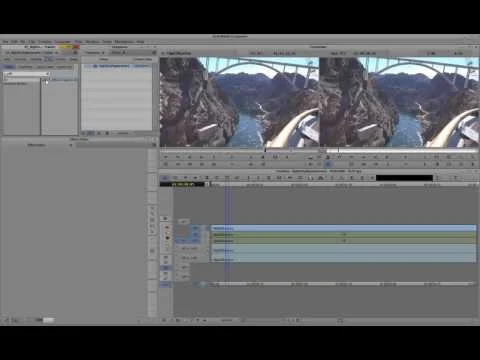Open the Marketplace menu
Image resolution: width=480 pixels, height=360 pixels.
tap(124, 42)
